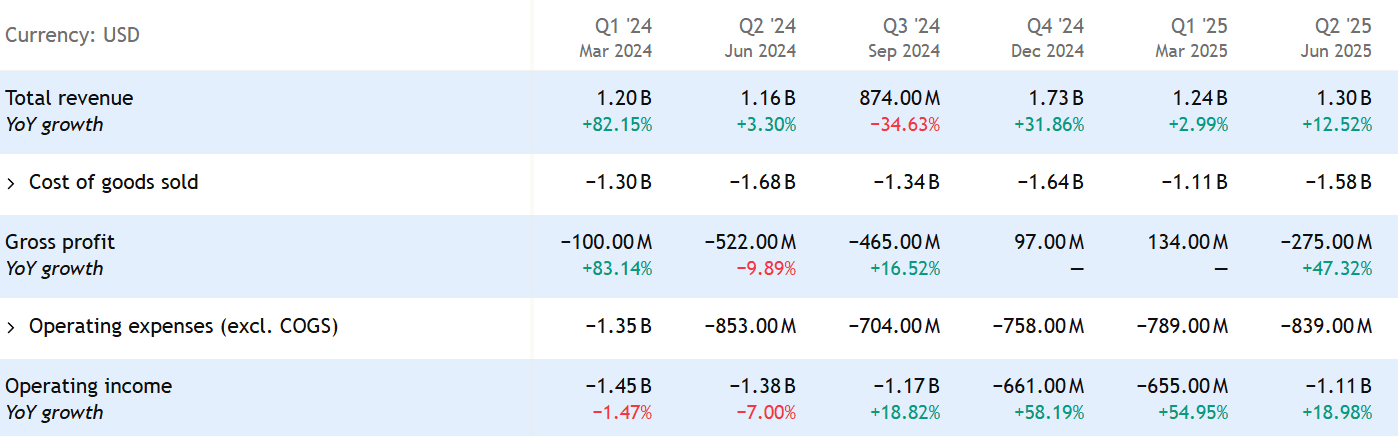Viewport: 1398px width, 436px height.
Task: Click Q2 '25 cost of goods −1.58 B
Action: point(1338,183)
